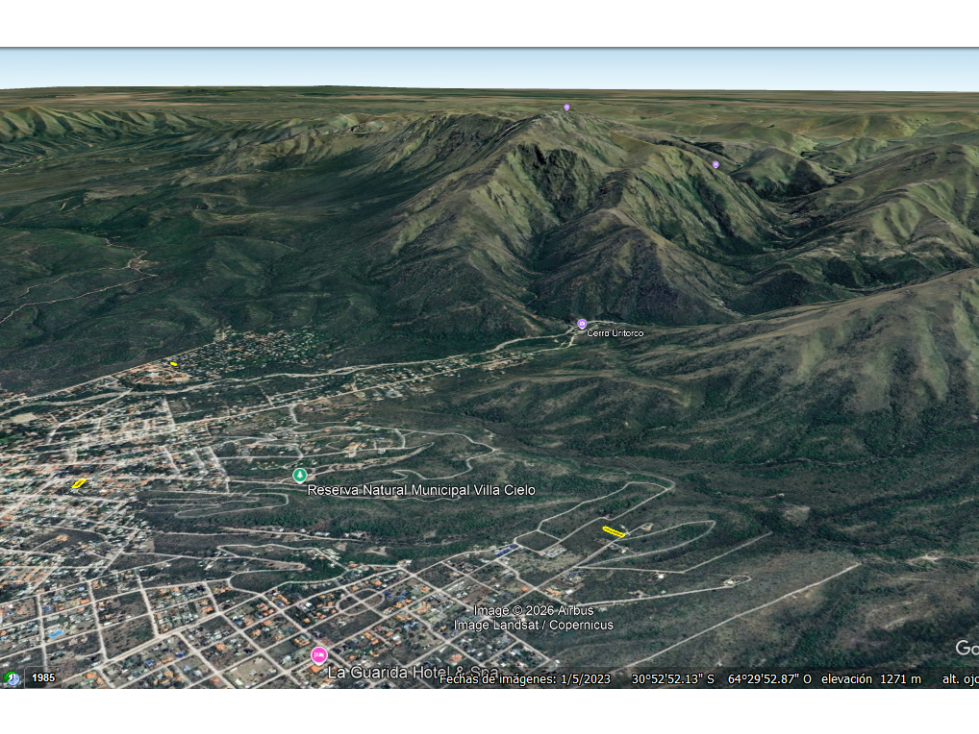Click the historical imagery clock icon
This screenshot has height=734, width=979.
[10, 678]
